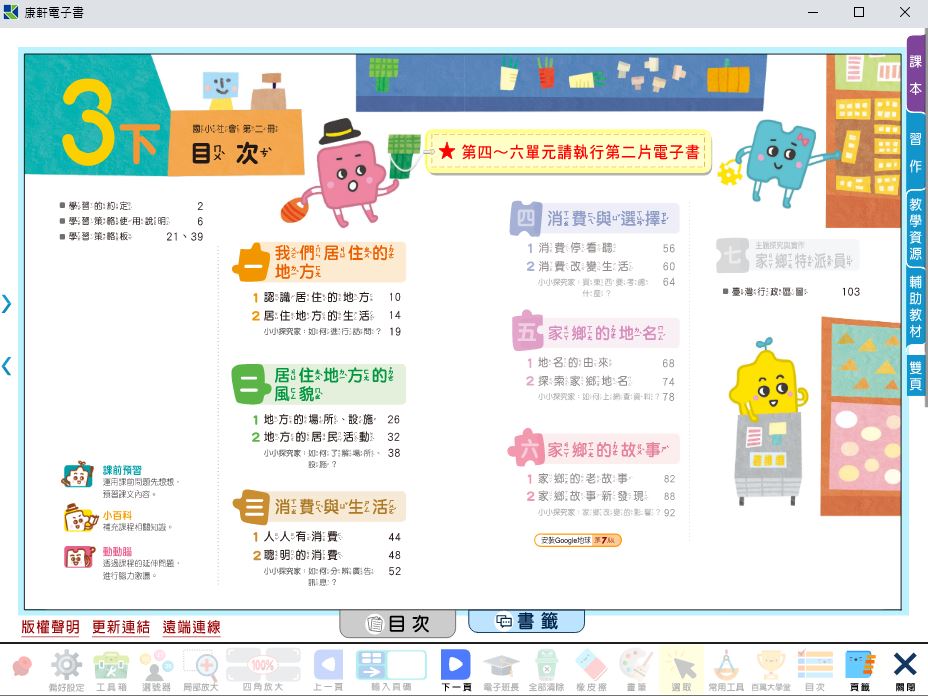
Task: Open unit 六 家鄉的故事 heading
Action: (x=594, y=449)
